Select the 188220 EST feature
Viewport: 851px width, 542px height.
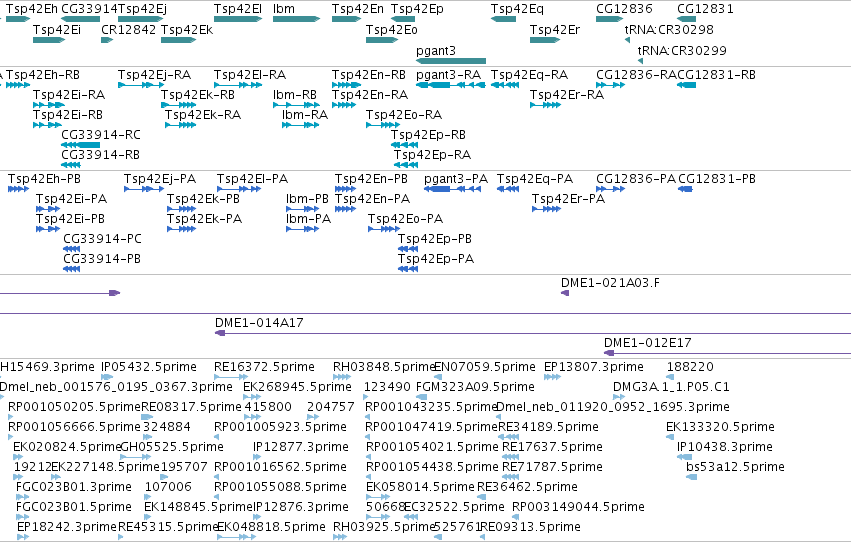click(x=670, y=377)
